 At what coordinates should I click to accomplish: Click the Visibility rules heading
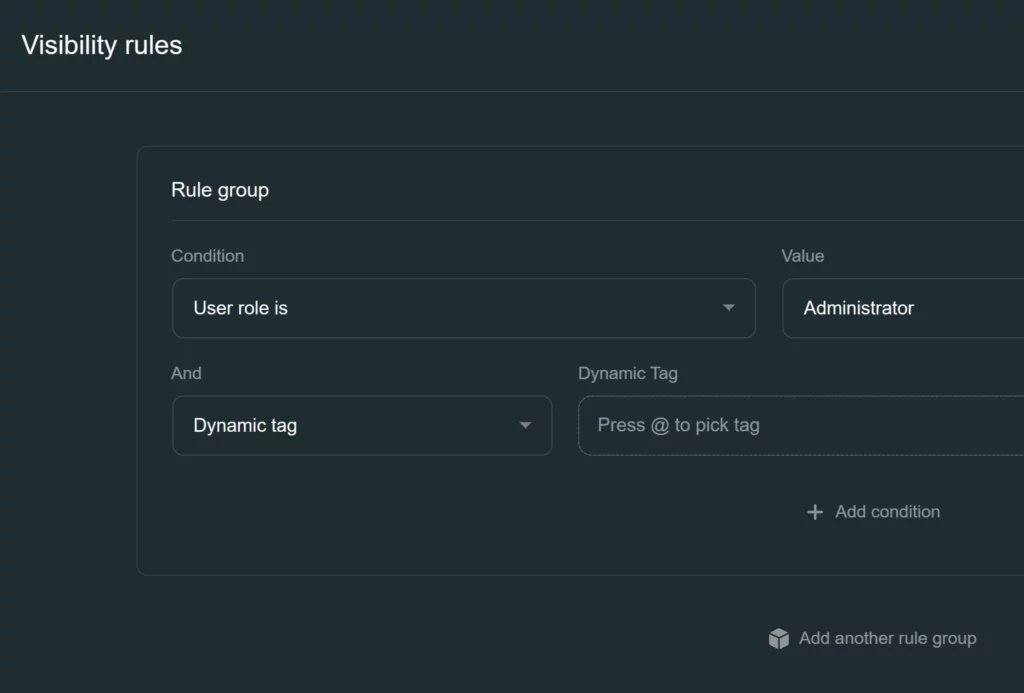102,45
